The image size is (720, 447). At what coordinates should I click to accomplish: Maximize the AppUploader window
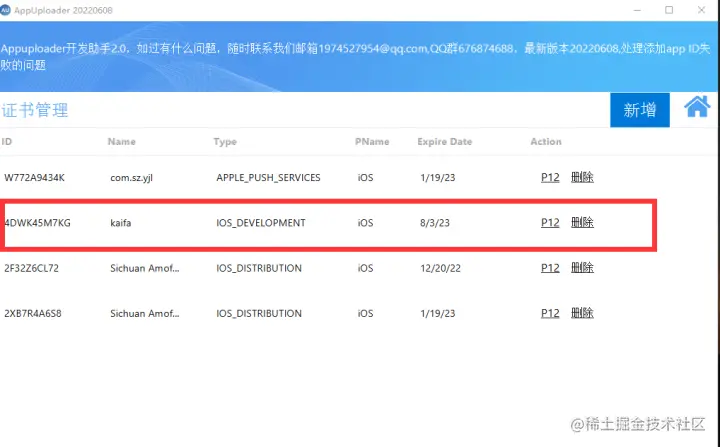[x=669, y=10]
